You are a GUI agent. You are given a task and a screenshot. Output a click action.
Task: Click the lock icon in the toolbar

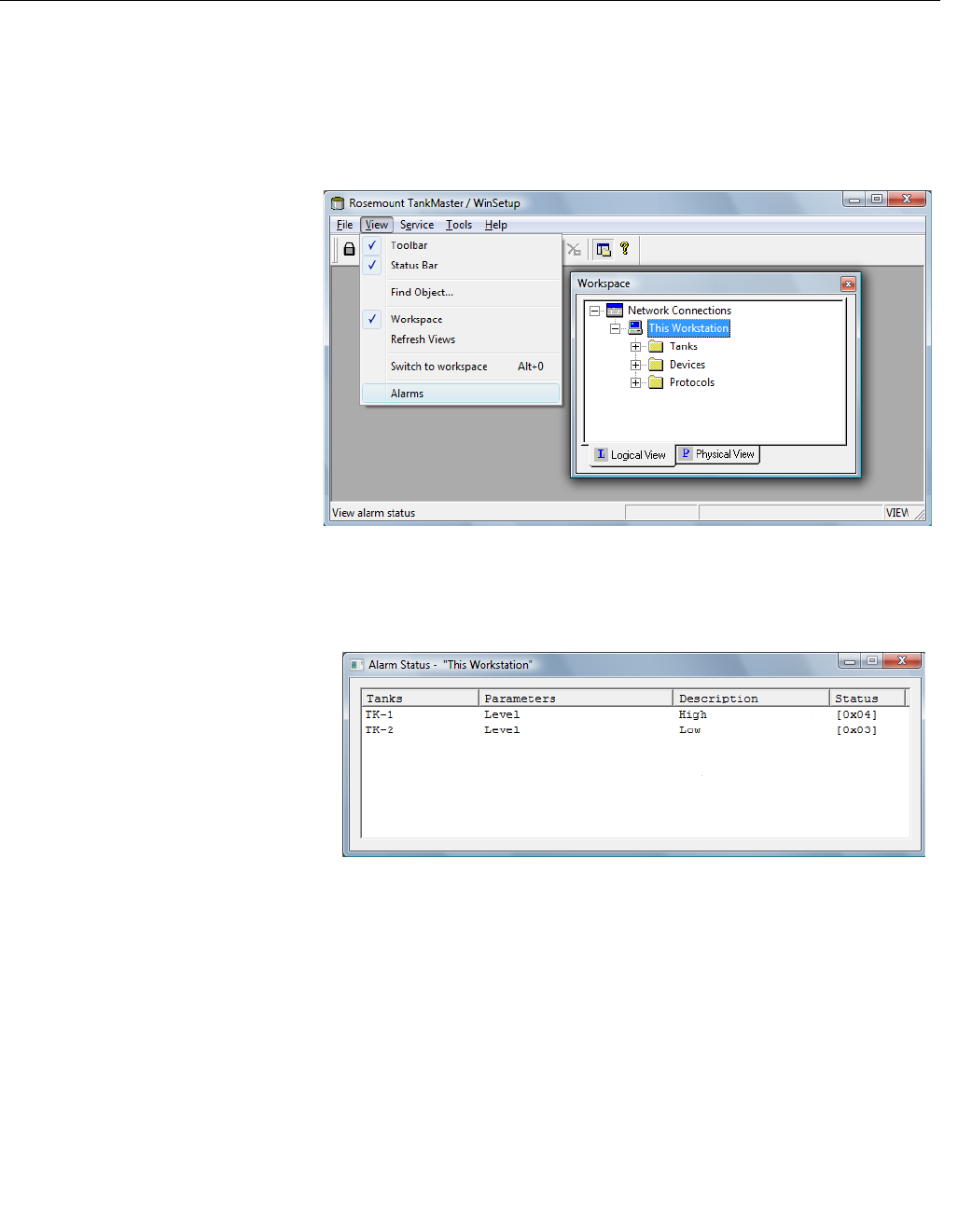[349, 249]
